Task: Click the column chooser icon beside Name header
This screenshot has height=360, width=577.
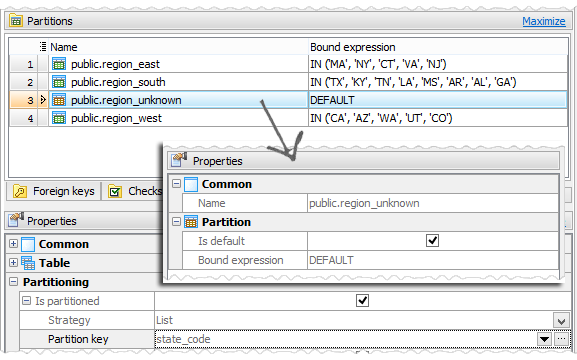Action: coord(43,46)
